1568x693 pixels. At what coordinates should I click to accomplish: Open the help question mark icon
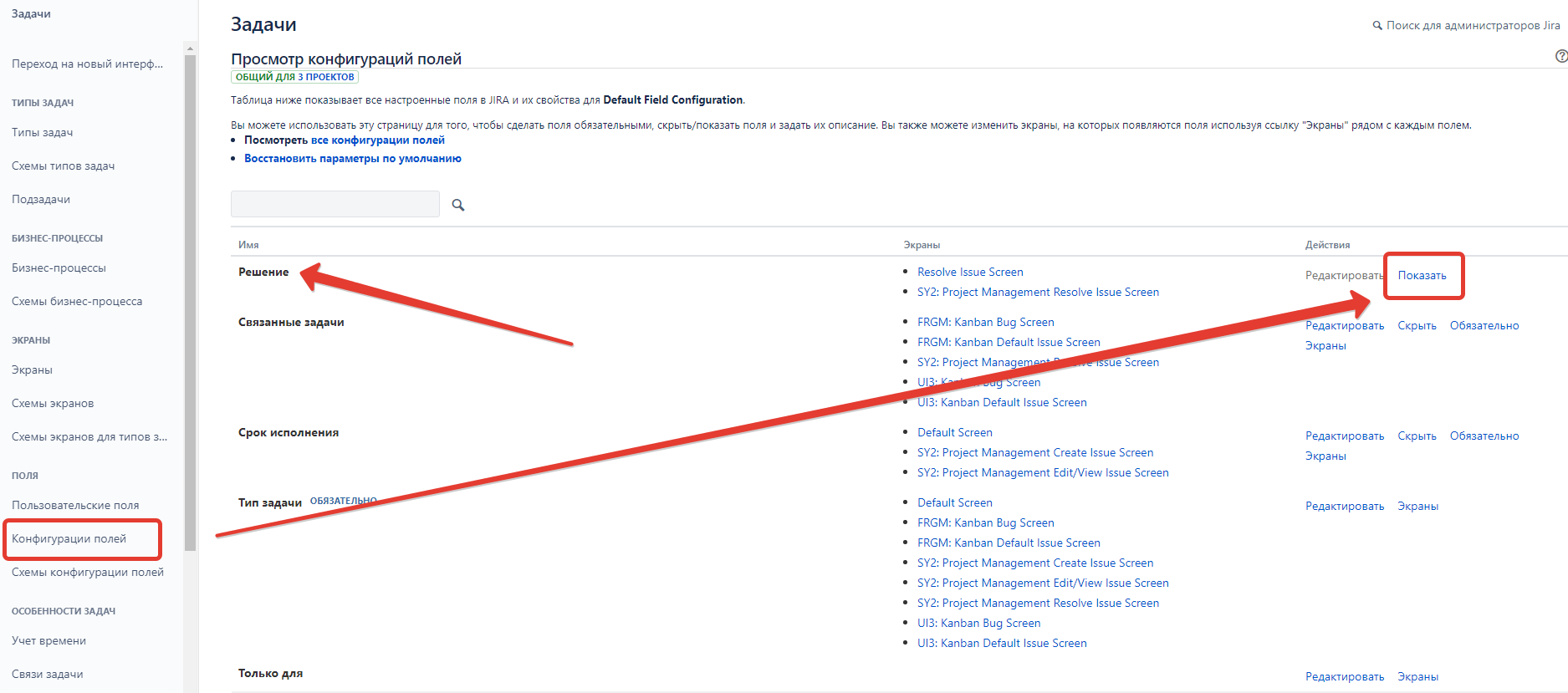[x=1560, y=56]
